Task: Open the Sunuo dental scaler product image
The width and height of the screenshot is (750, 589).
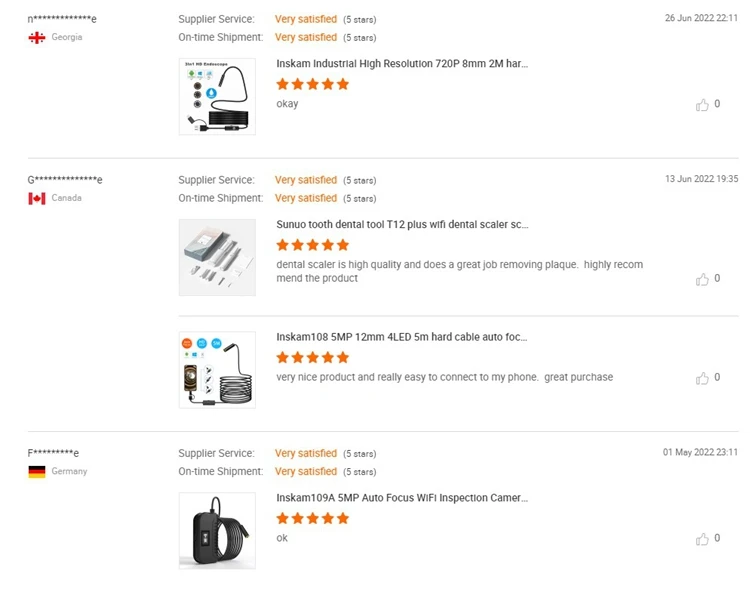Action: [217, 257]
